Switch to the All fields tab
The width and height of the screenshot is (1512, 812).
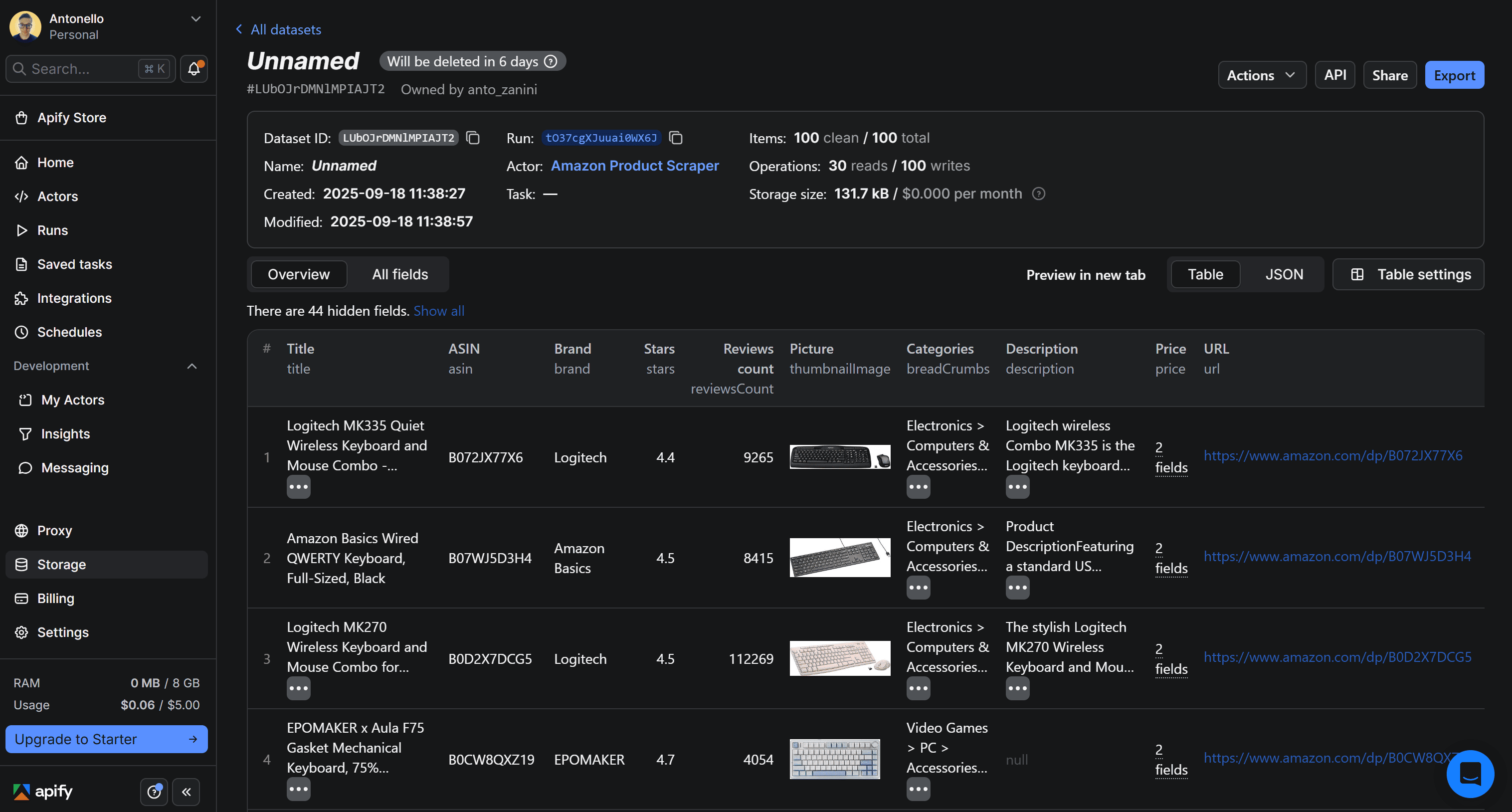click(x=400, y=274)
